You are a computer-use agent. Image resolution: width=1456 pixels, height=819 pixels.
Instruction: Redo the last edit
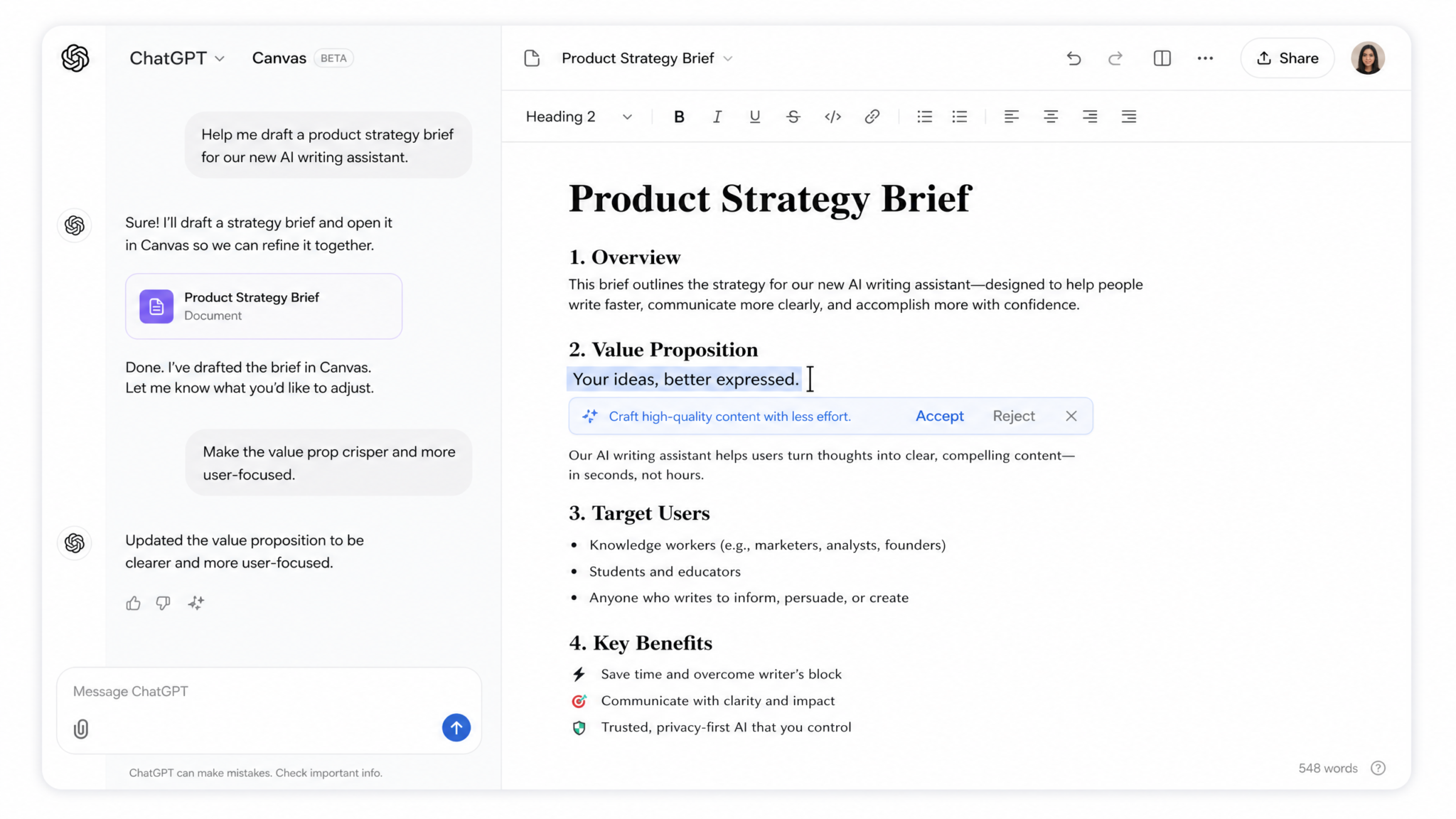click(x=1115, y=58)
